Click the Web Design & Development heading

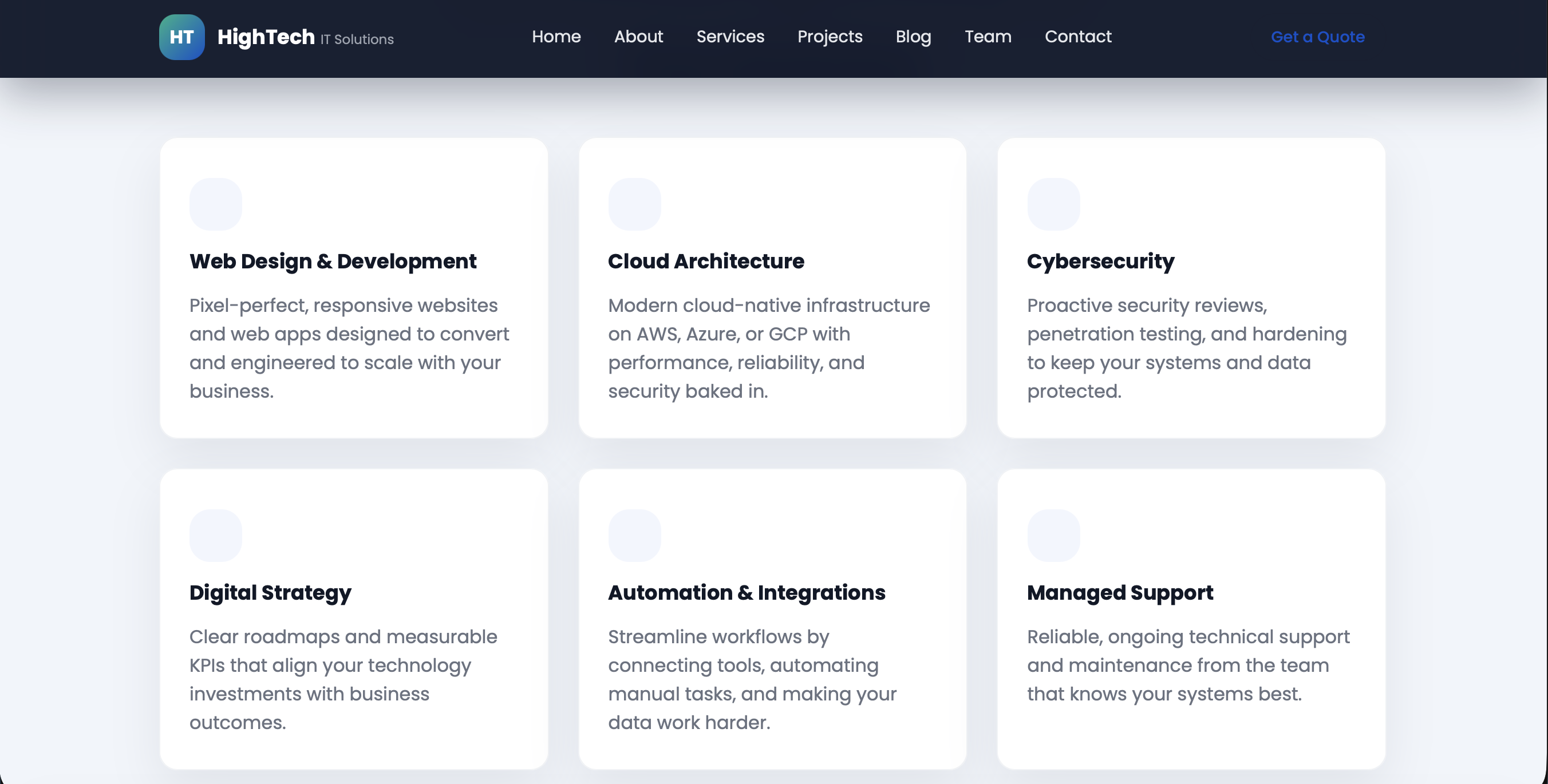point(333,262)
